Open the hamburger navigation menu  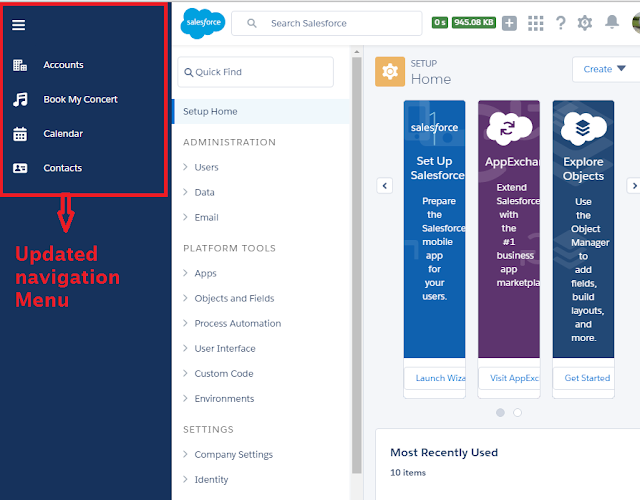(x=18, y=25)
